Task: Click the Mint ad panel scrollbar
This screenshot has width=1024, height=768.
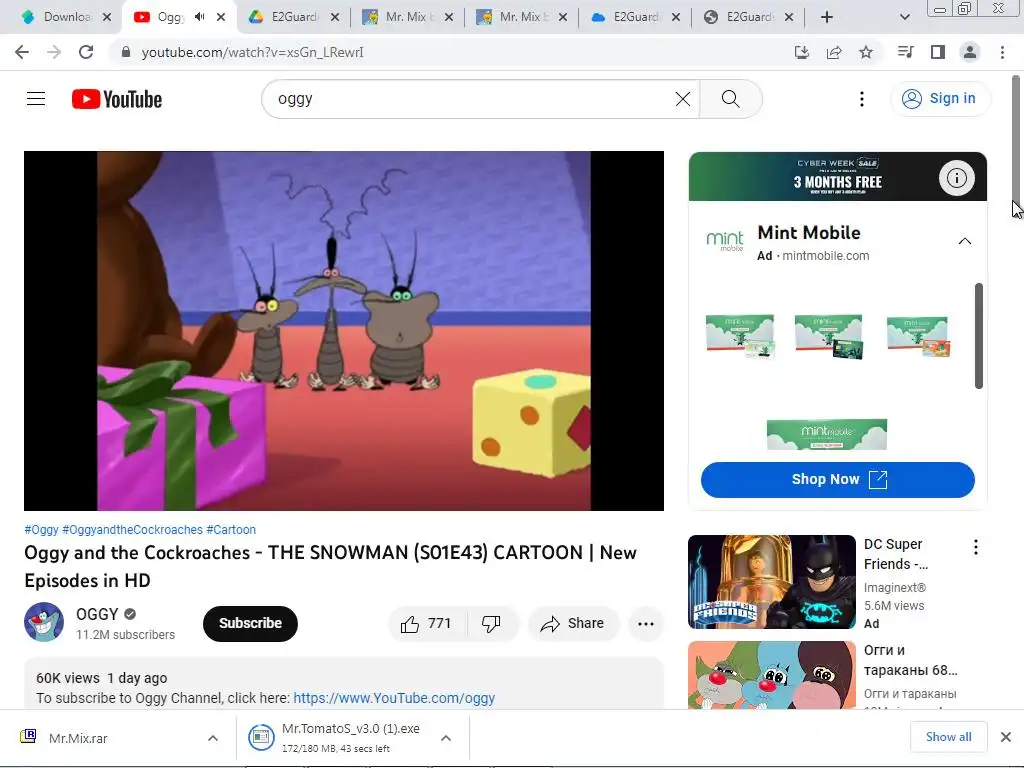Action: click(978, 336)
